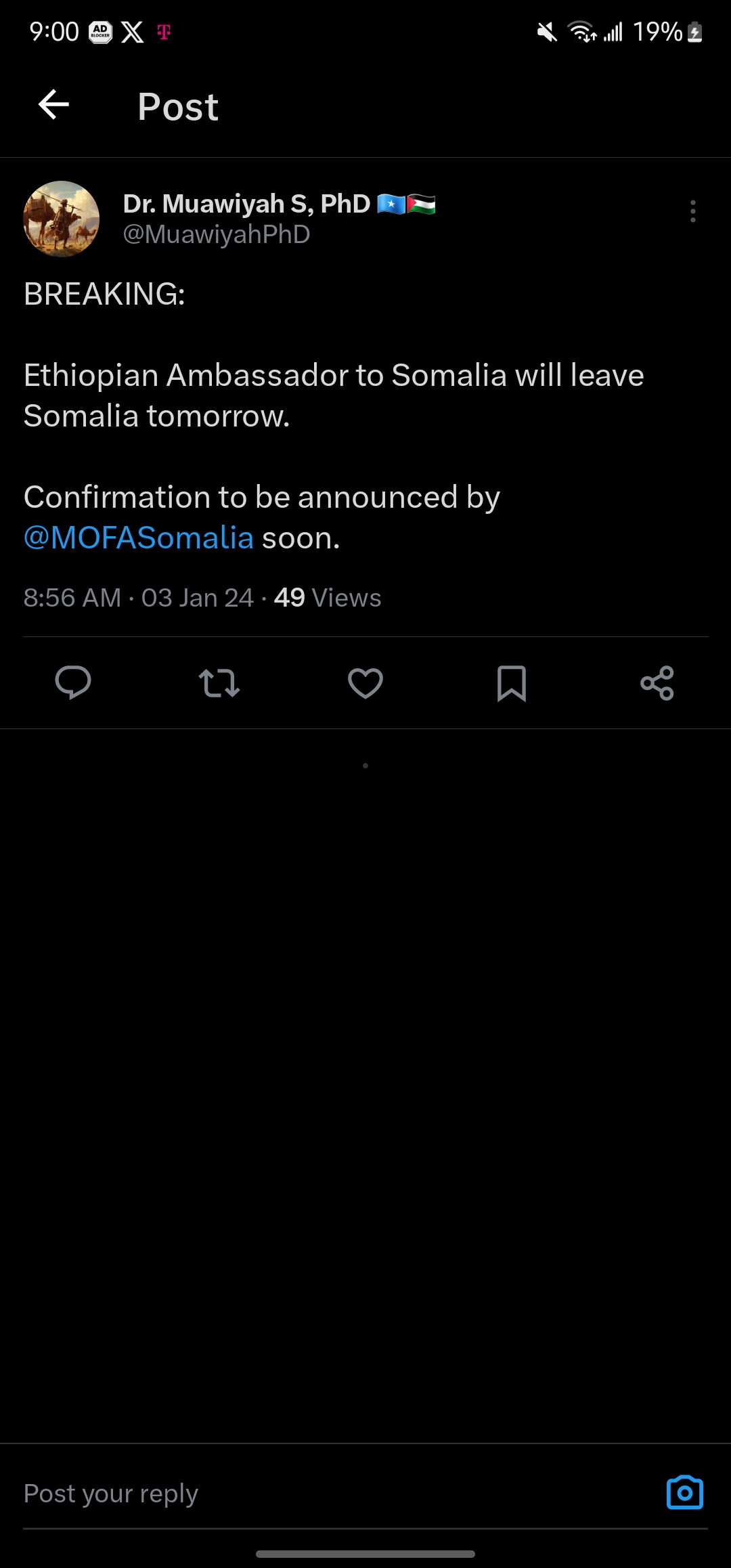
Task: Open the @MOFASomalia mention link
Action: (x=139, y=538)
